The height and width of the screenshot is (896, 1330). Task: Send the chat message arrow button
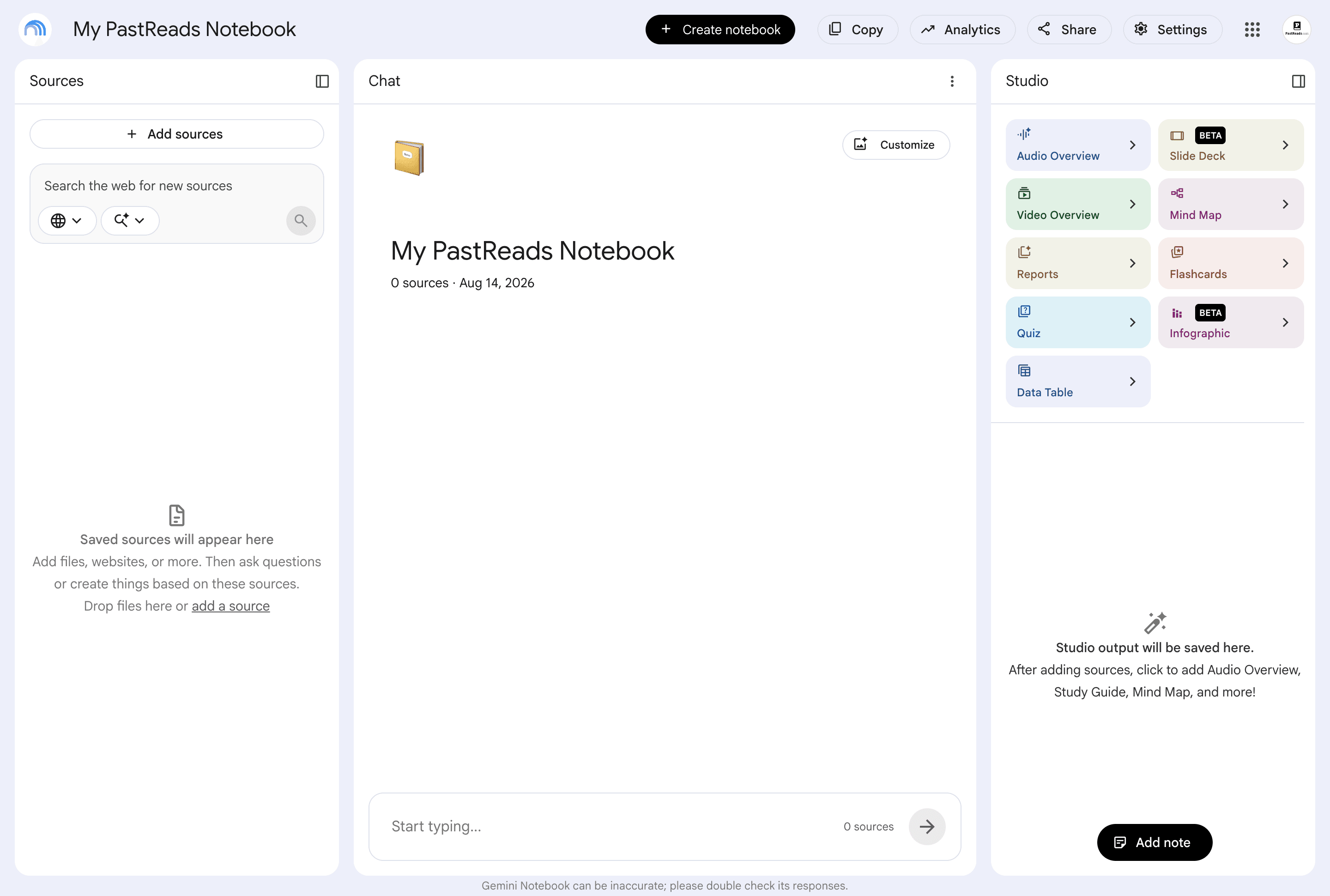927,826
